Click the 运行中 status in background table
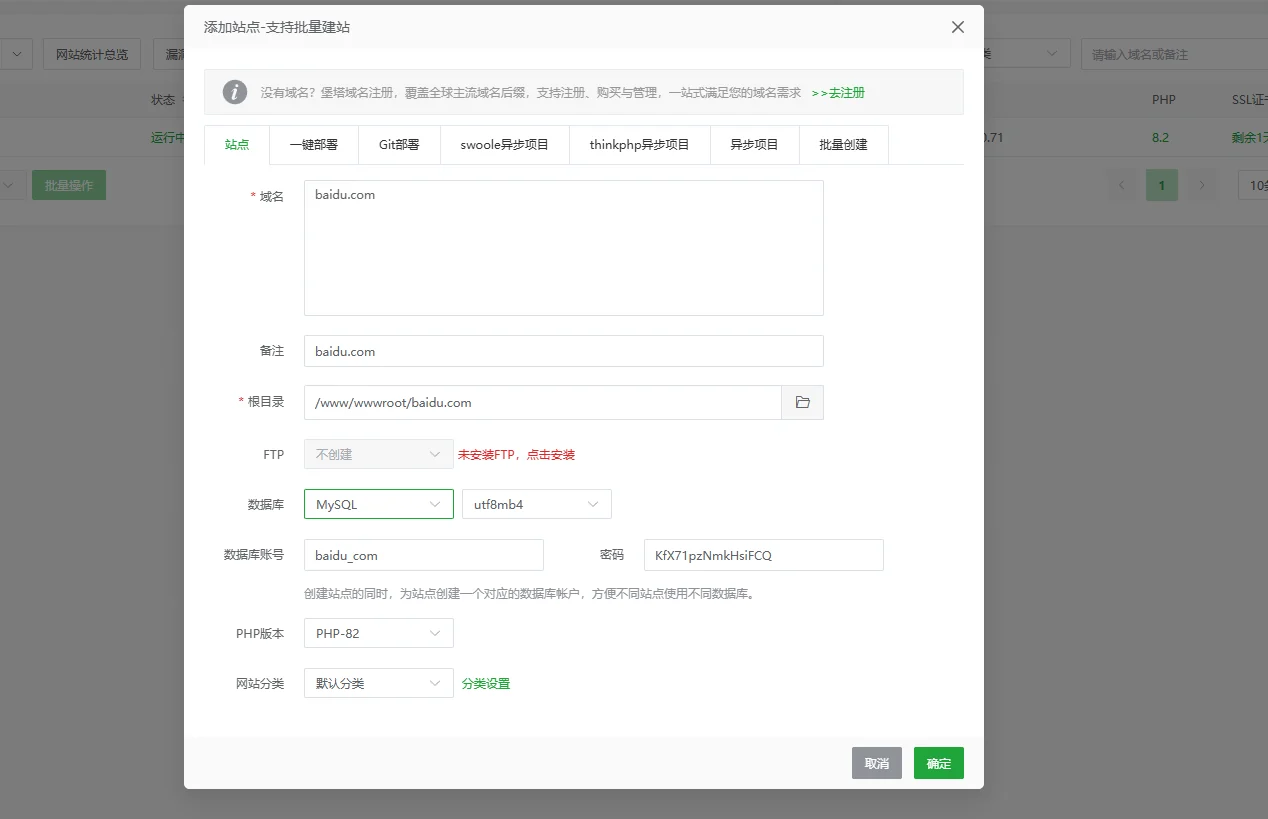 tap(168, 138)
